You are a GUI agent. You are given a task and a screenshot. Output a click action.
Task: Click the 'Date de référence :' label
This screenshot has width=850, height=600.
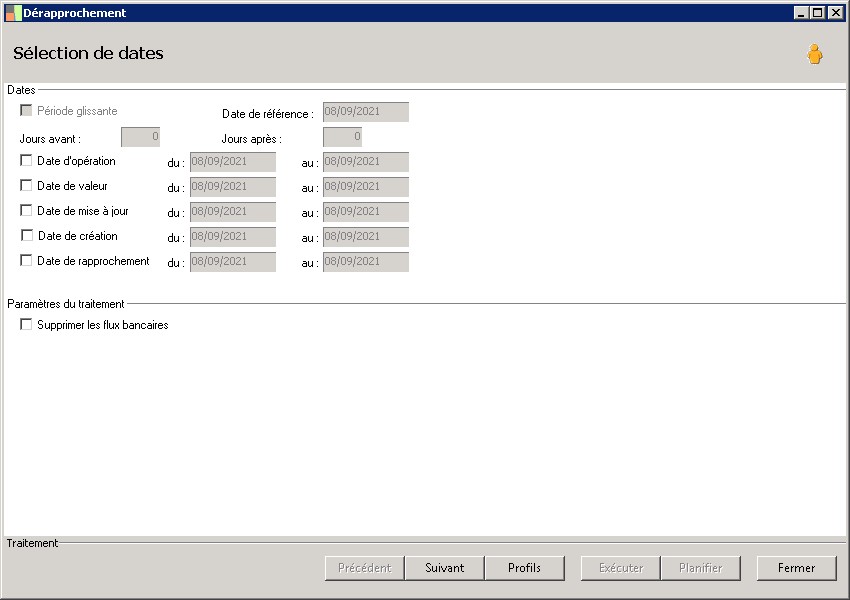click(268, 114)
